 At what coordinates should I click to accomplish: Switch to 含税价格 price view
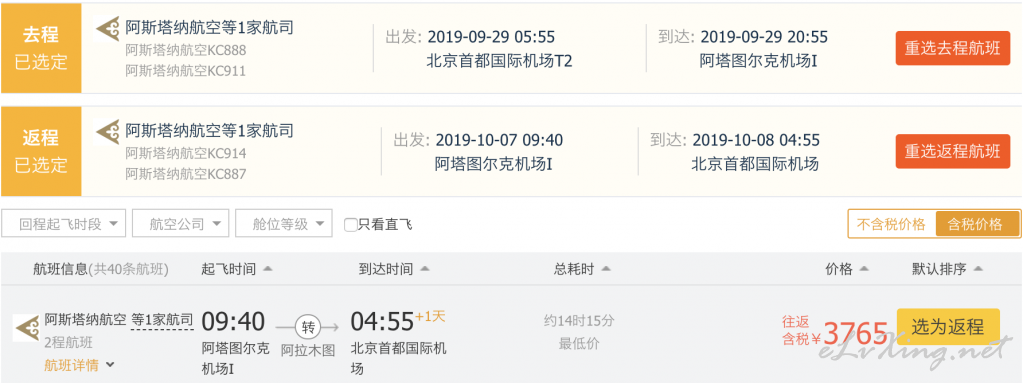point(977,224)
